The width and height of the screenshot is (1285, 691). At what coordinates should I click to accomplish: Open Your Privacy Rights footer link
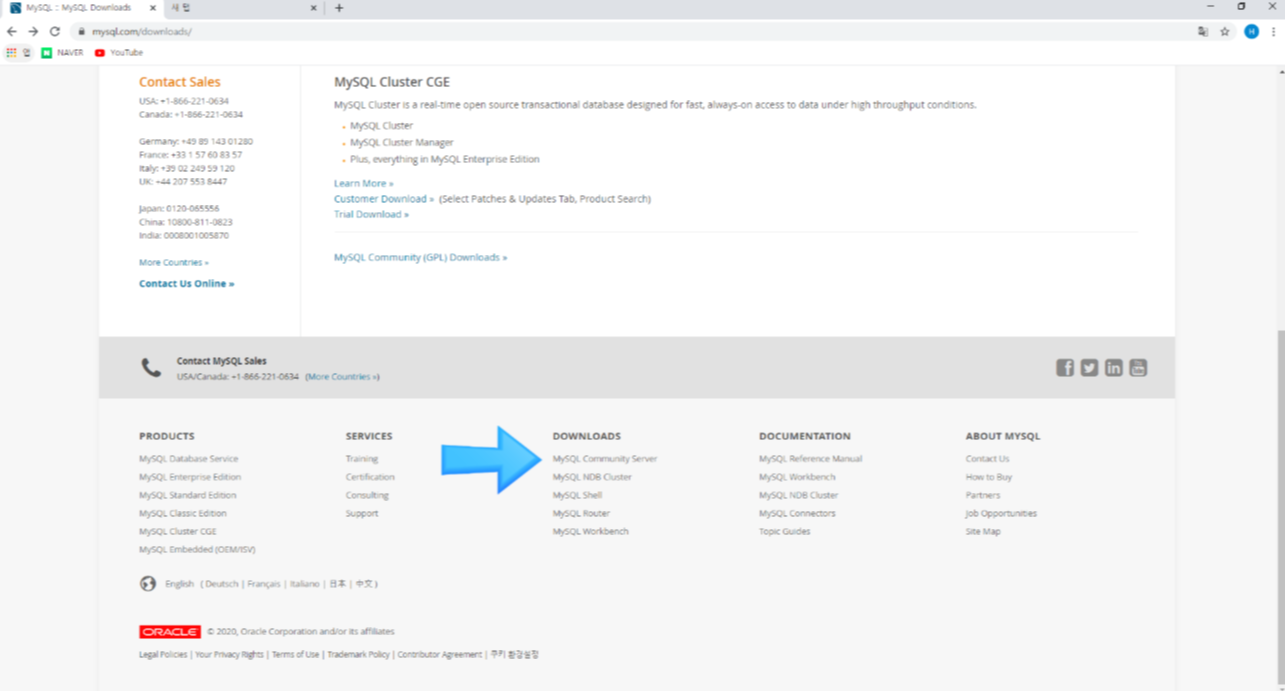coord(229,655)
